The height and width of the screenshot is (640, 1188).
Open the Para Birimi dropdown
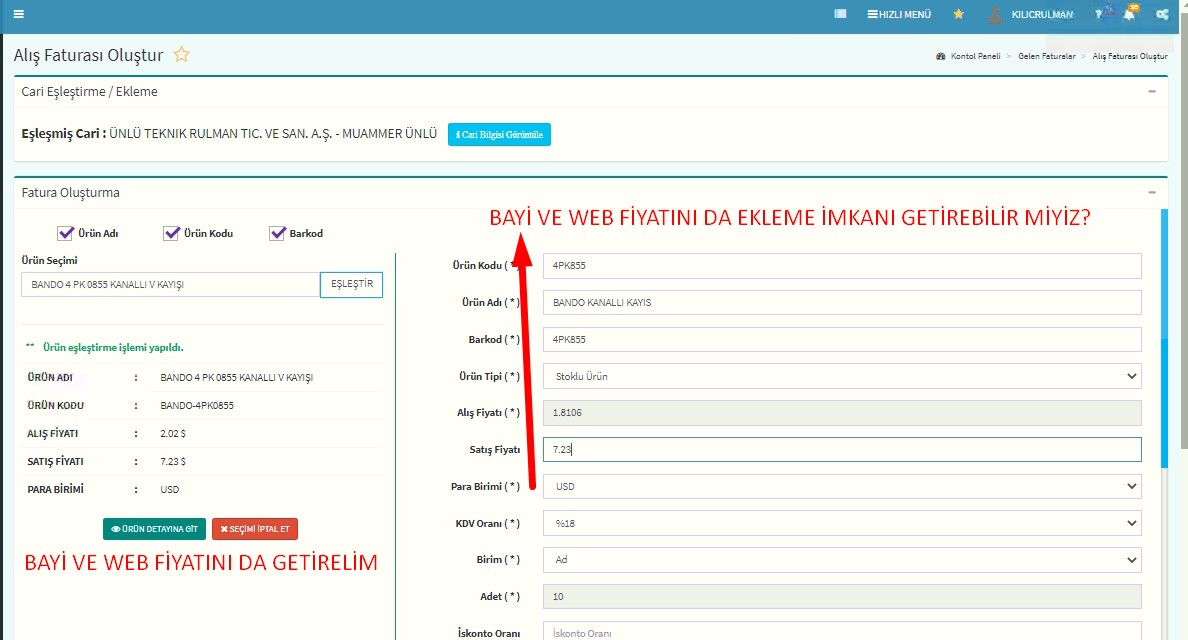coord(841,487)
